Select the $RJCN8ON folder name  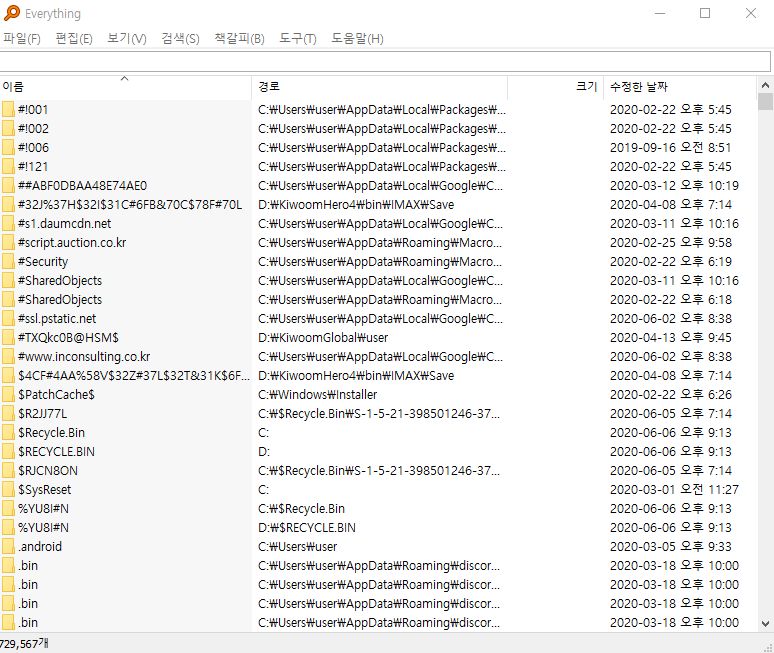point(48,471)
